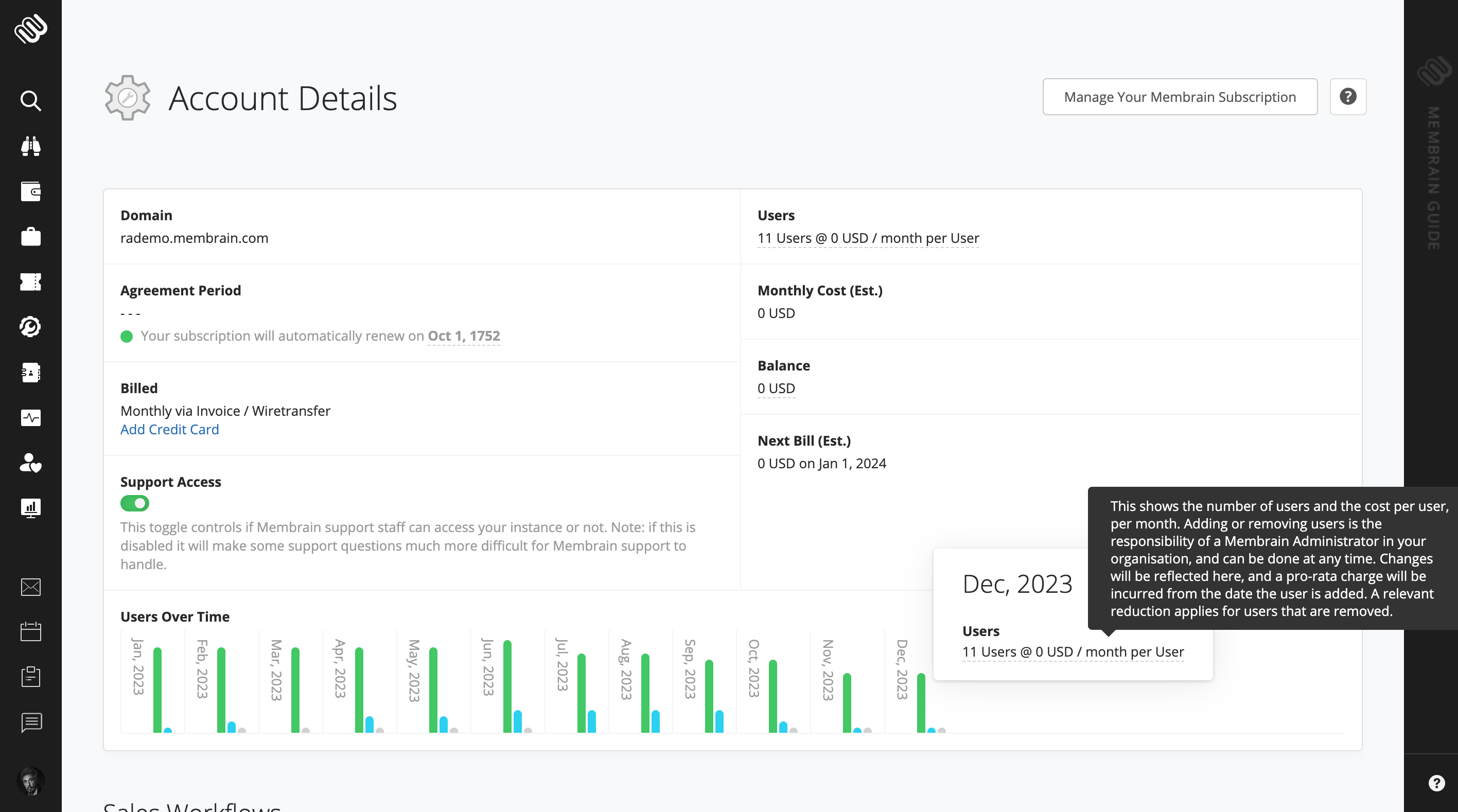This screenshot has width=1458, height=812.
Task: Open the help icon below Membrain Guide panel
Action: (1436, 783)
